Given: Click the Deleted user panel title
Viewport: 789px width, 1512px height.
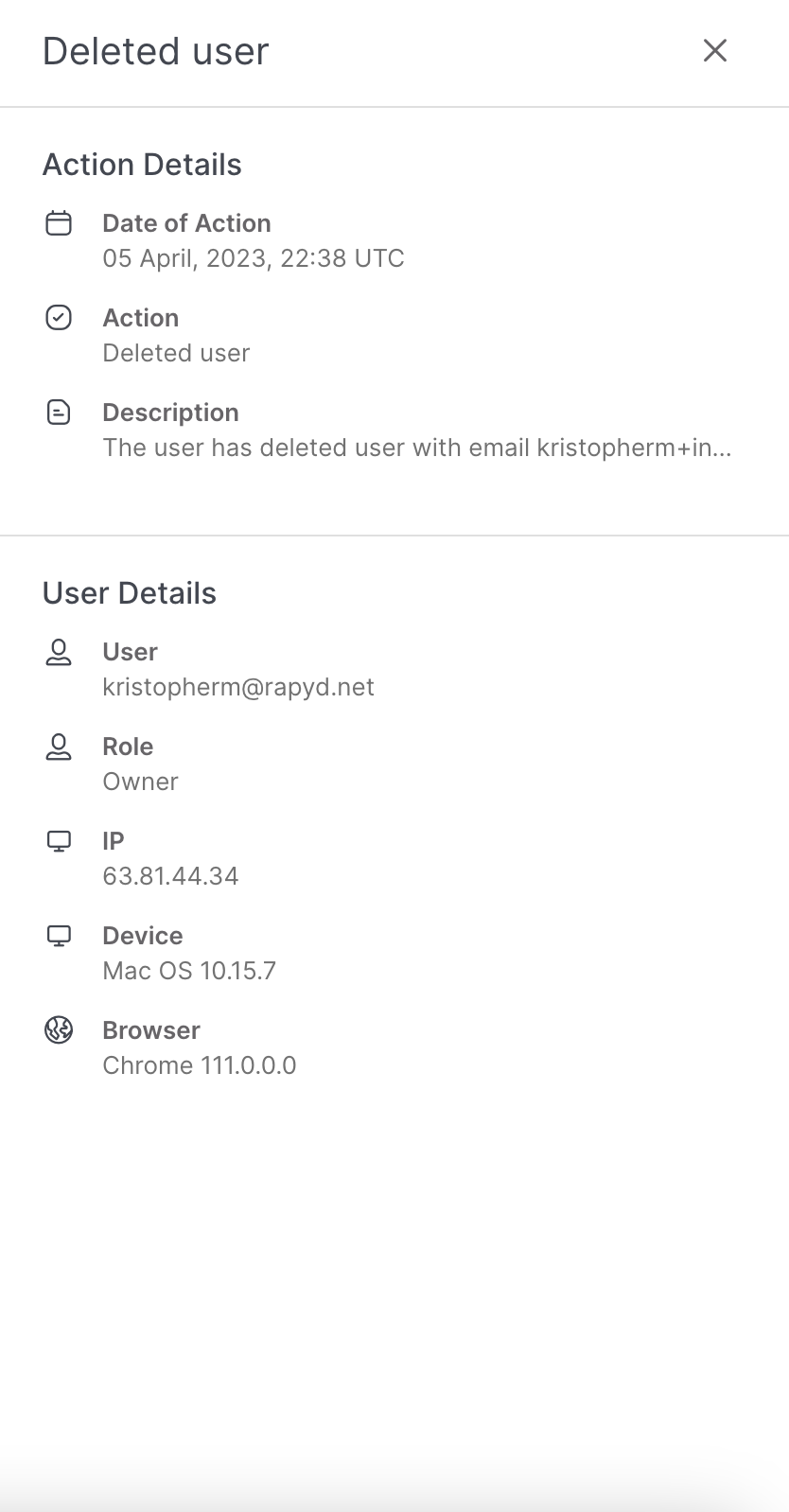Looking at the screenshot, I should click(156, 51).
